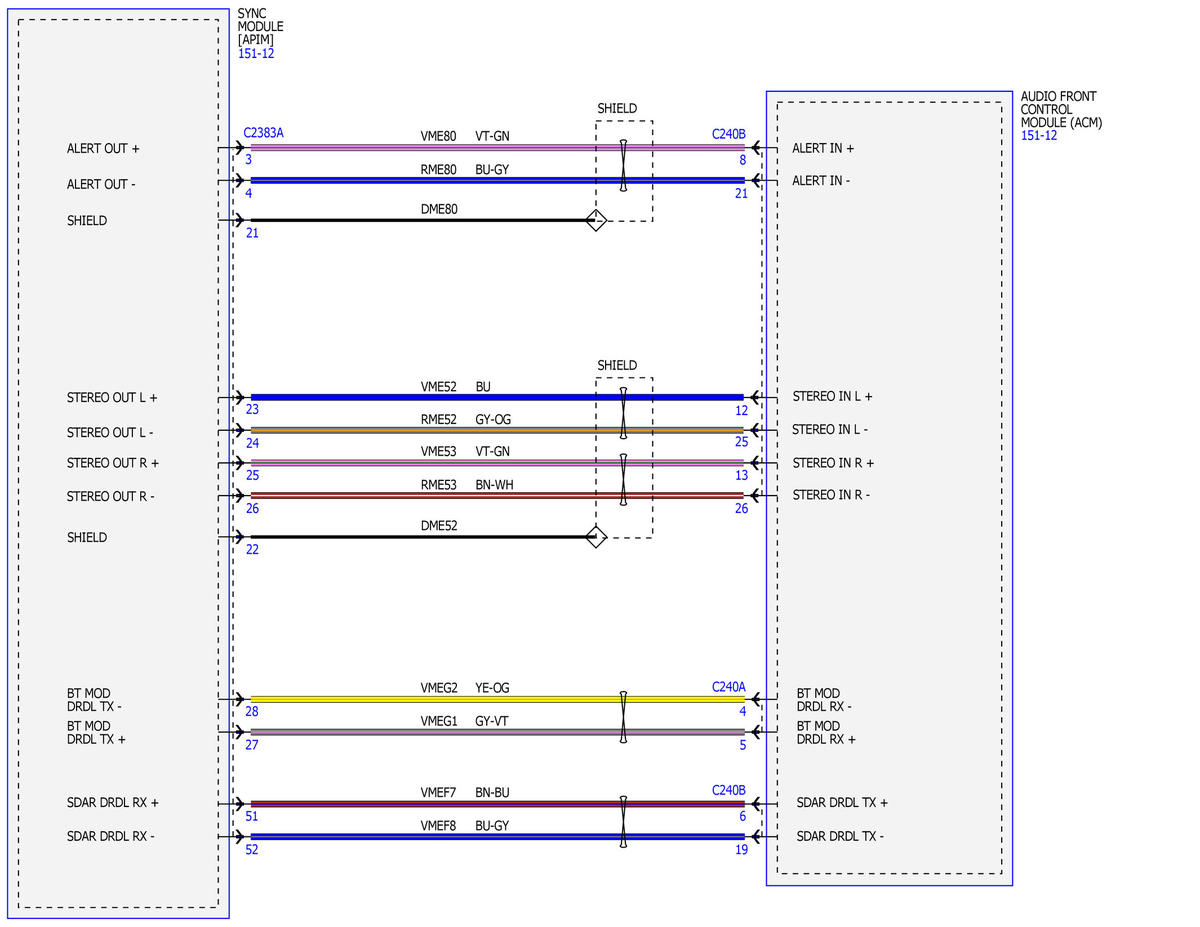The image size is (1200, 927).
Task: Select the VME52 wire label
Action: 438,387
